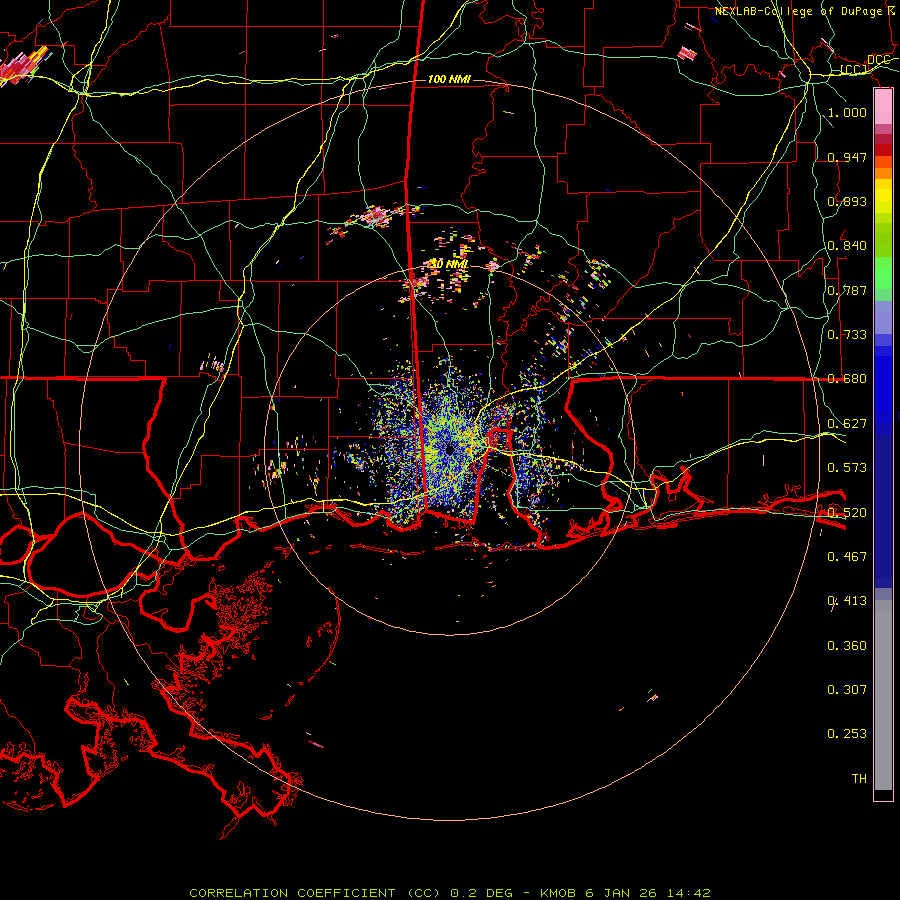Image resolution: width=900 pixels, height=900 pixels.
Task: Pick the dark navy color bar segment
Action: click(883, 511)
